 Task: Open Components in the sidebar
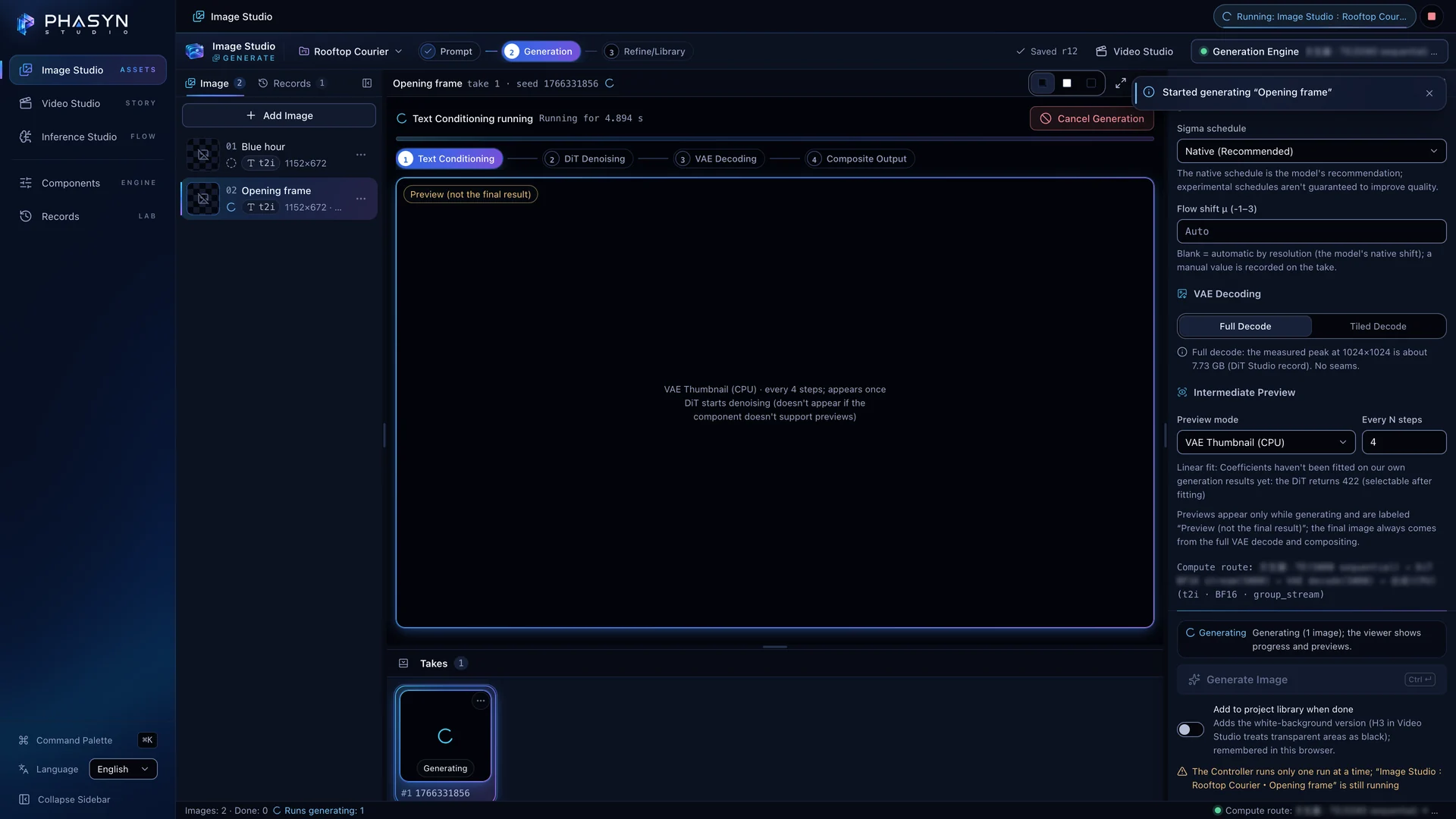coord(88,183)
